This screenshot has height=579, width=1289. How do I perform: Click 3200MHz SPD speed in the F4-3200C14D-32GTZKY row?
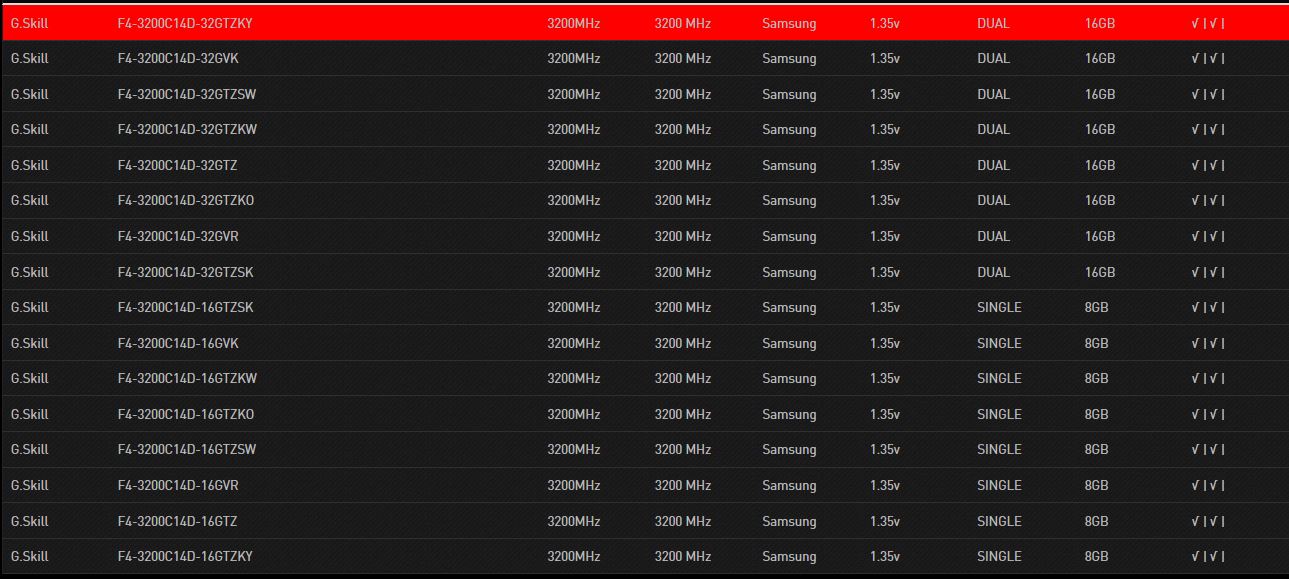(x=574, y=23)
